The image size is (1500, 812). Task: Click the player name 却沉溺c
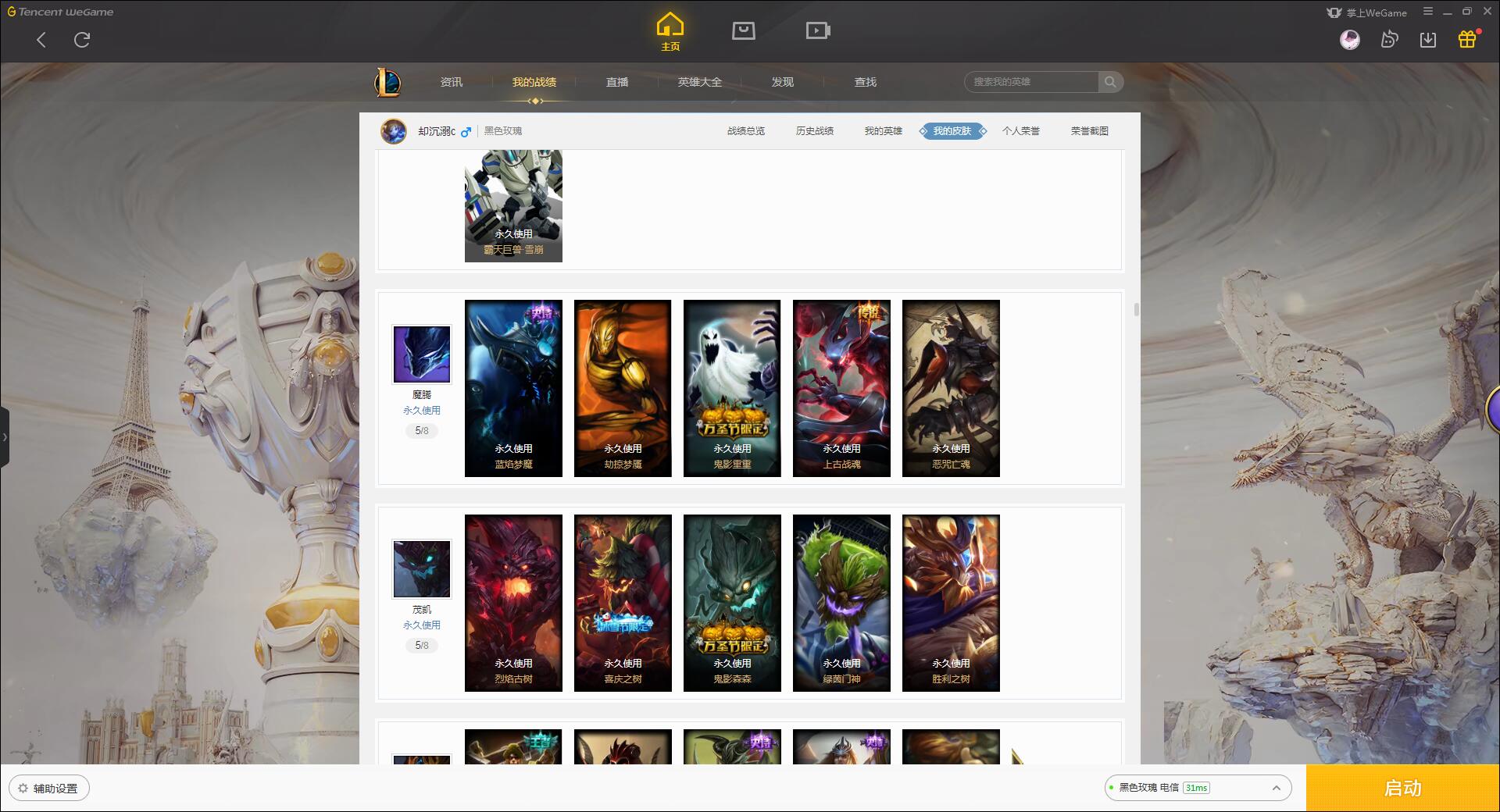coord(436,131)
